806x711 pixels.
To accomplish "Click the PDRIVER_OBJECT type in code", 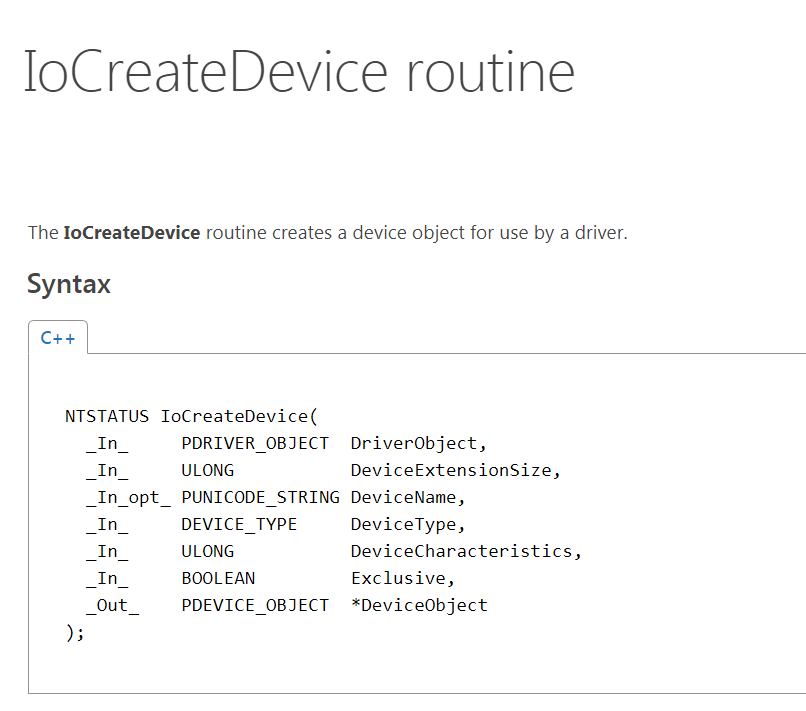I will 254,443.
